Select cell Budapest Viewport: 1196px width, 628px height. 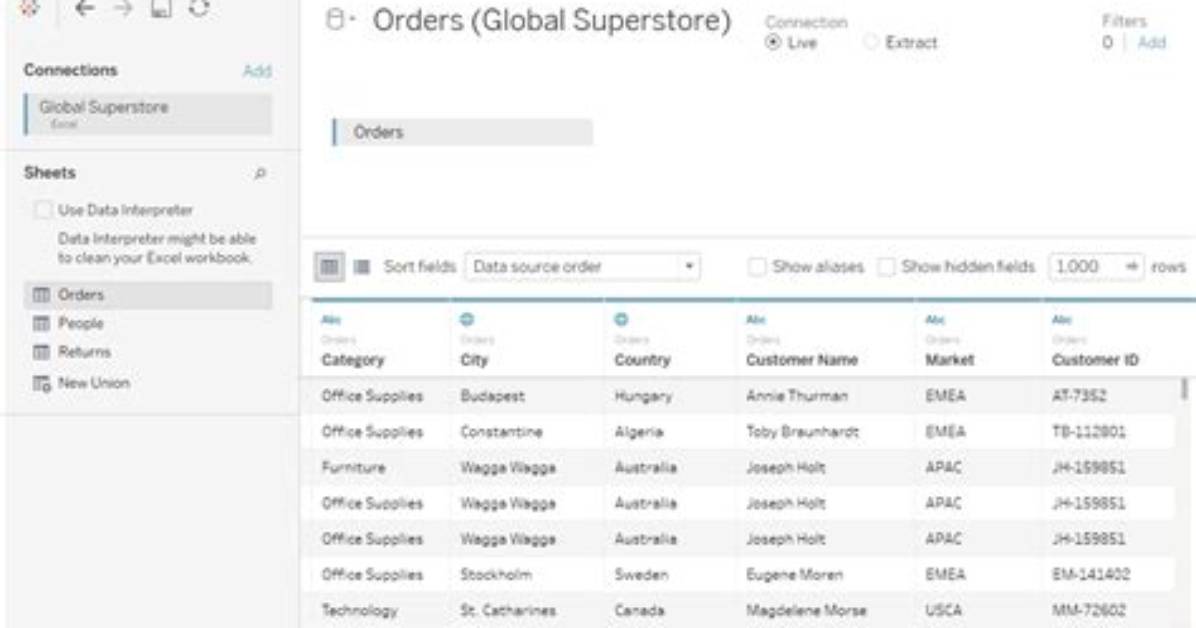[492, 396]
